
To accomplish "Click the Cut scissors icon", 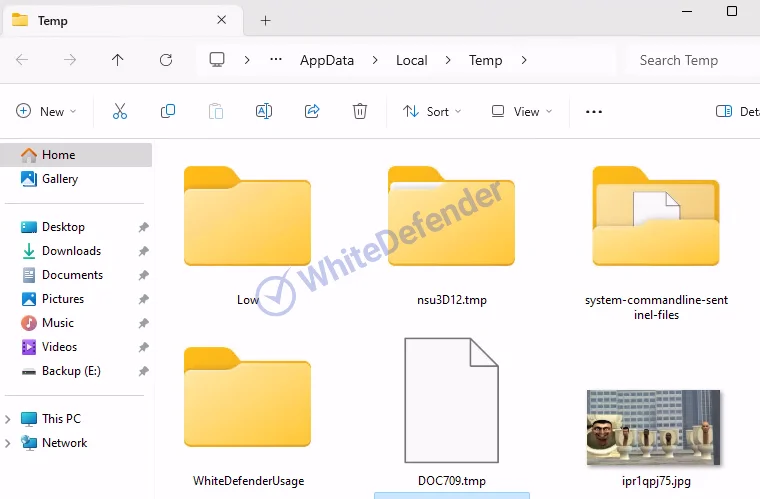I will pyautogui.click(x=120, y=112).
